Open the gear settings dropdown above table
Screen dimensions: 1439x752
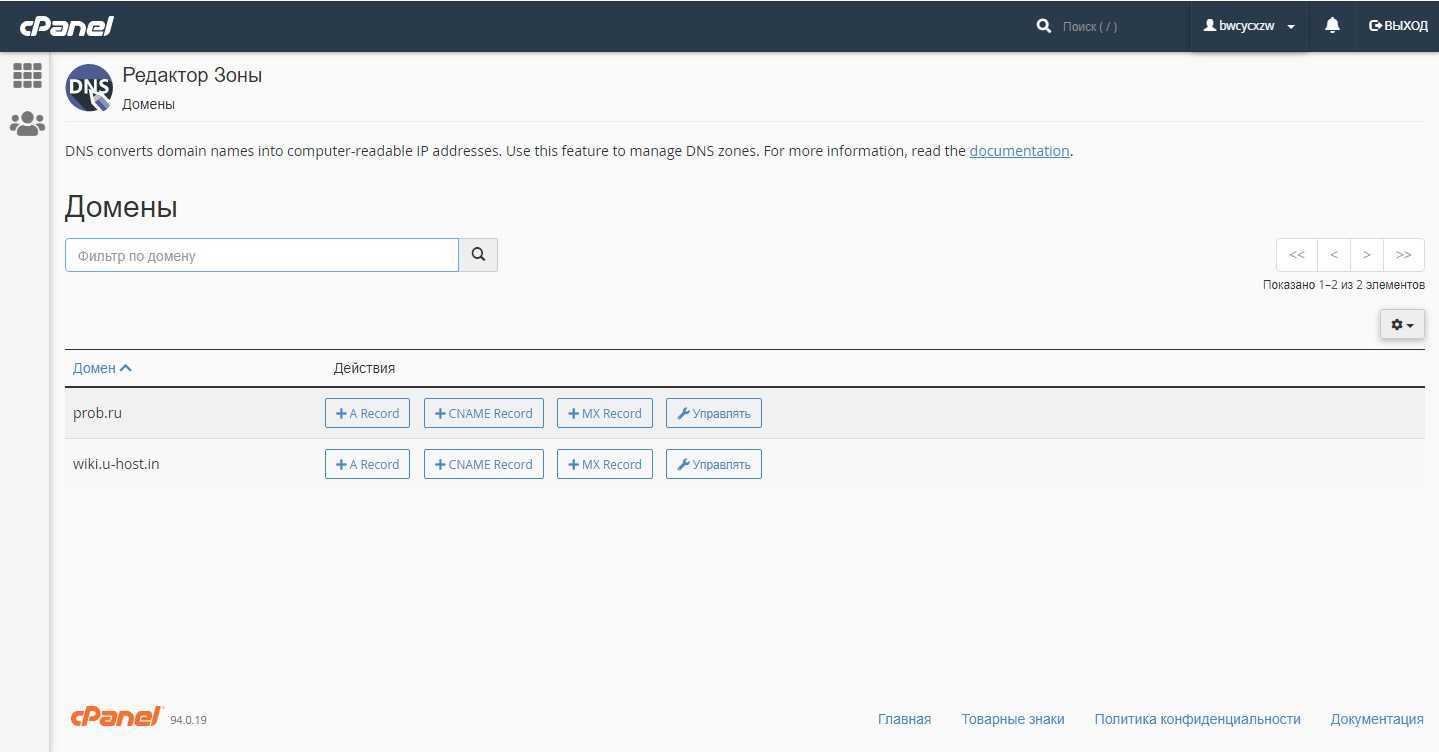tap(1402, 324)
